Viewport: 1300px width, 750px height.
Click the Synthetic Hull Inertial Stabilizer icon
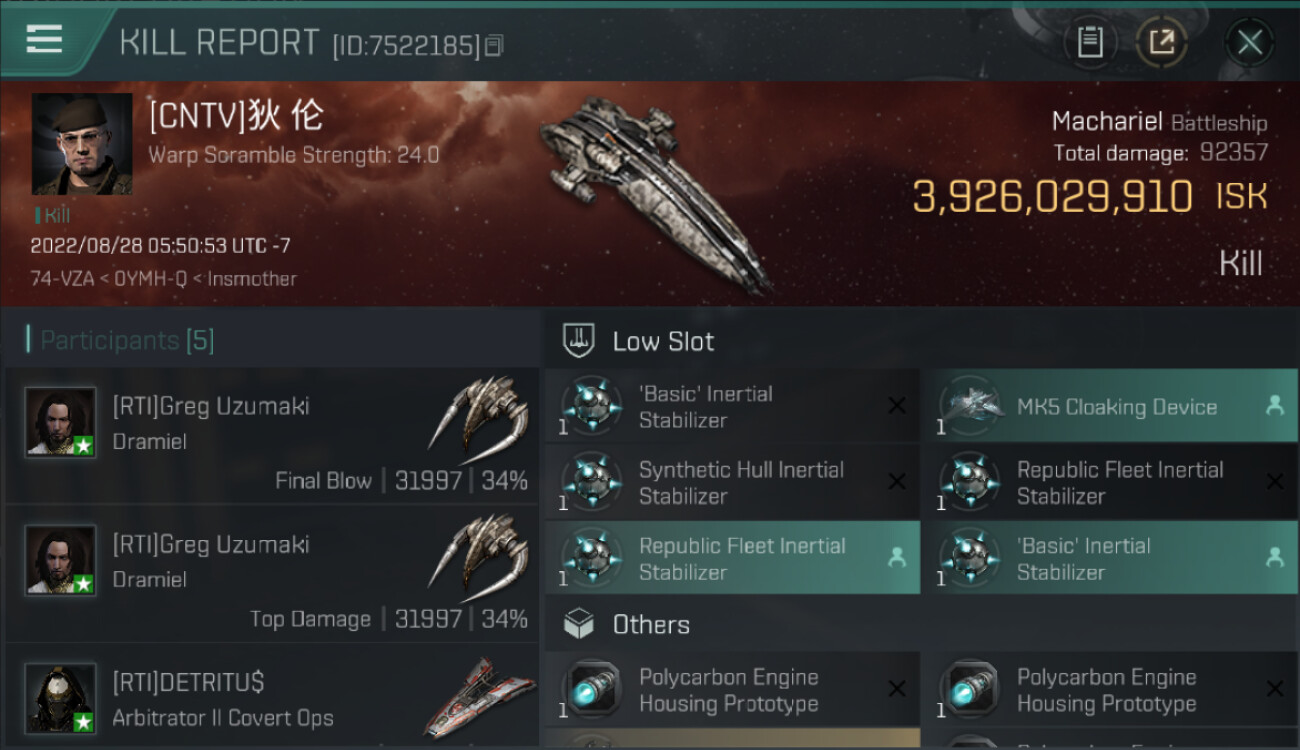click(x=591, y=483)
